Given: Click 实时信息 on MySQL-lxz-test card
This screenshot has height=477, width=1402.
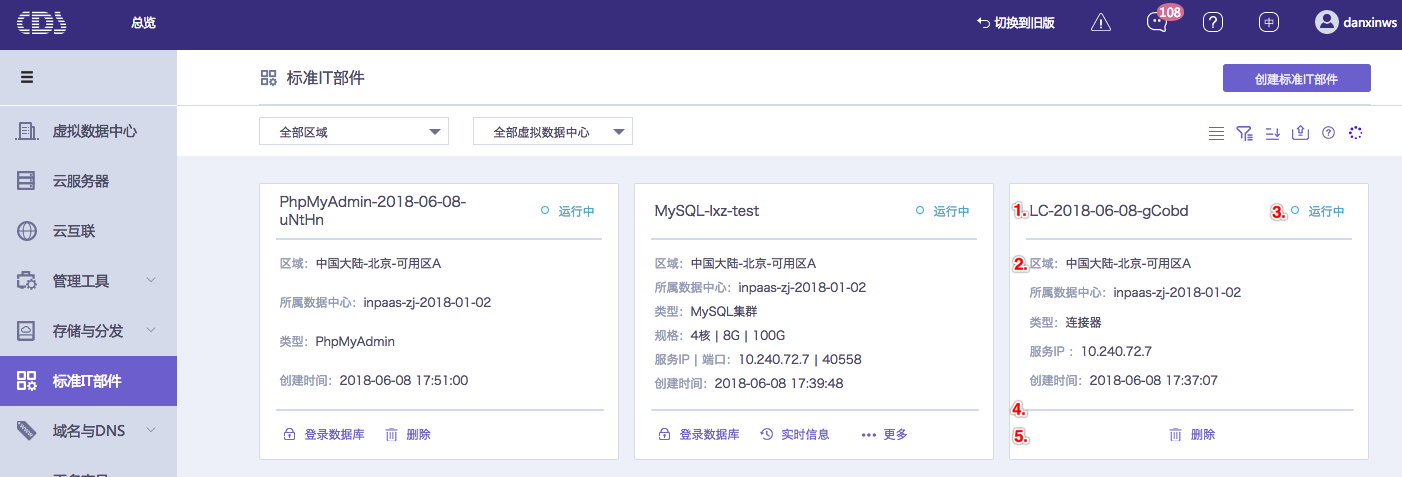Looking at the screenshot, I should pos(805,434).
